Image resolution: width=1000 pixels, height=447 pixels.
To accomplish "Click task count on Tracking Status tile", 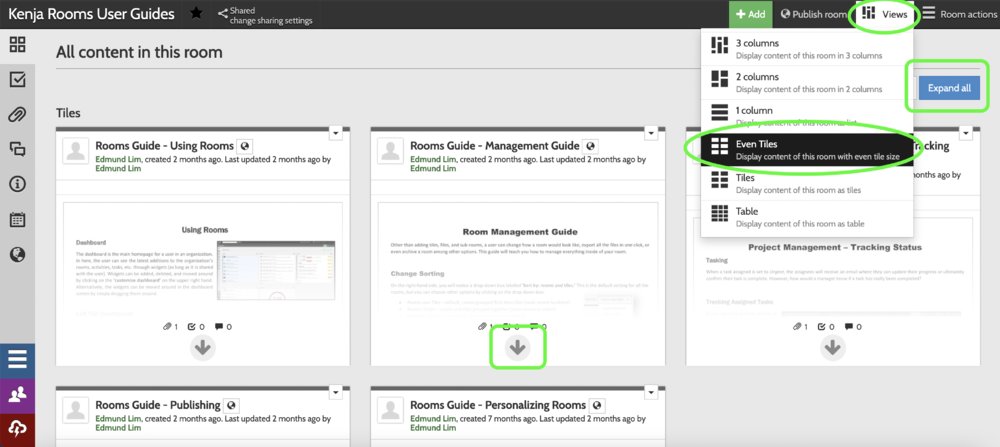I will coord(827,326).
